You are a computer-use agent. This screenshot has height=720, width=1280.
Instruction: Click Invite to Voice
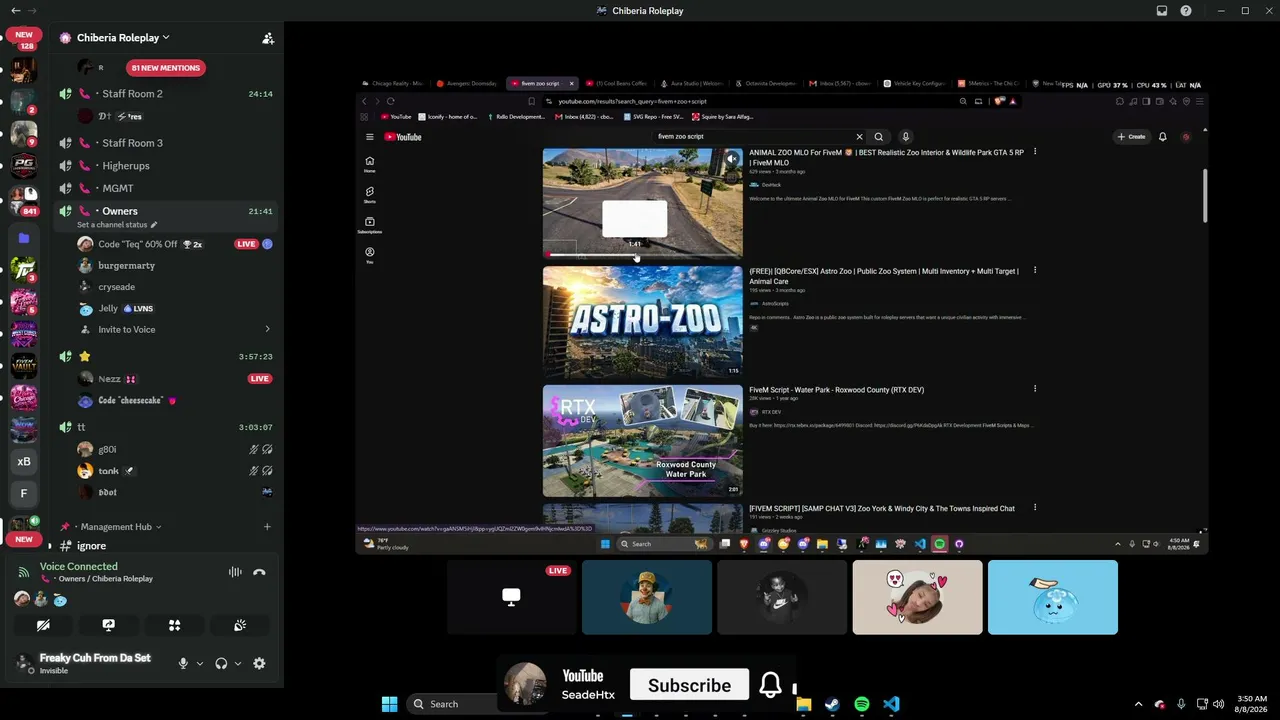pos(126,330)
